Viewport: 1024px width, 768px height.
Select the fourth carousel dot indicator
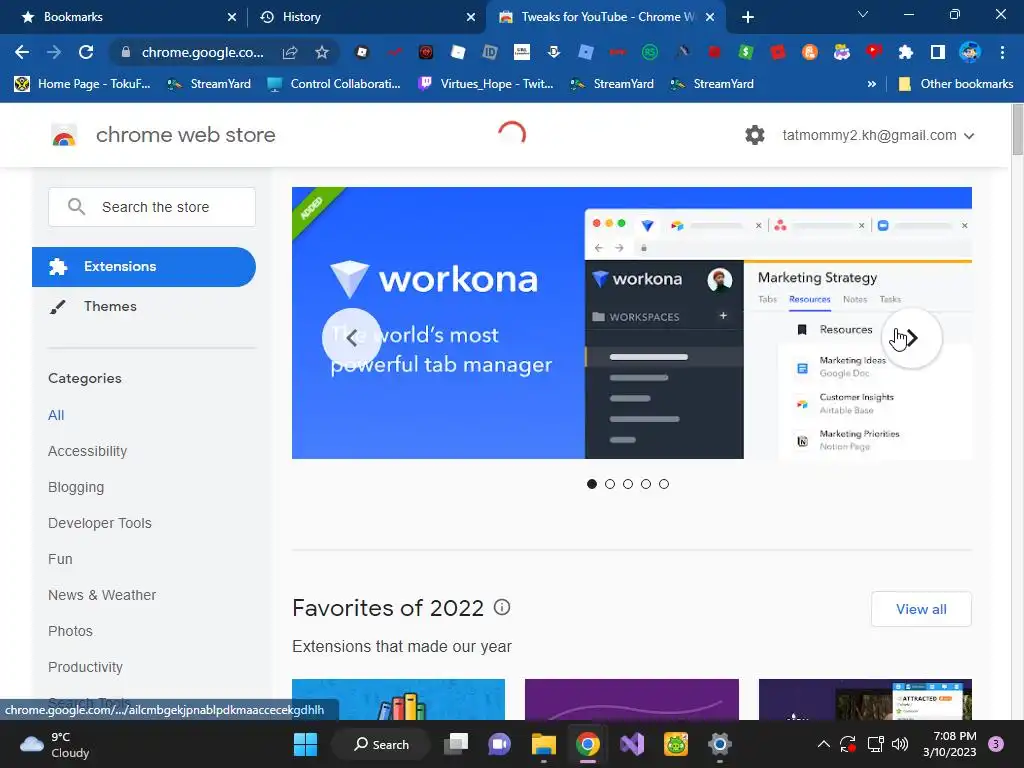(x=646, y=484)
